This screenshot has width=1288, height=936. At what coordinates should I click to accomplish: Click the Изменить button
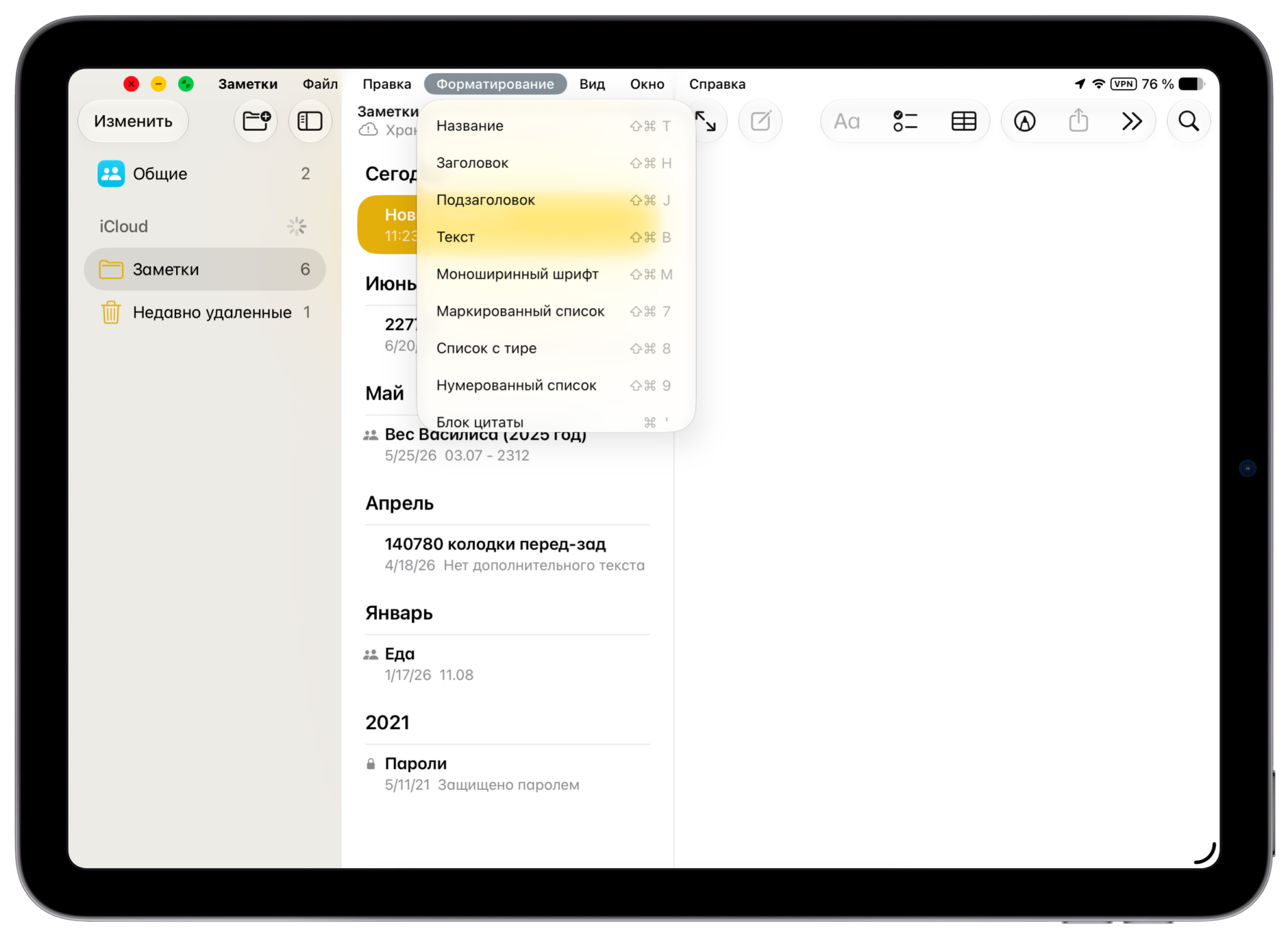(x=133, y=121)
